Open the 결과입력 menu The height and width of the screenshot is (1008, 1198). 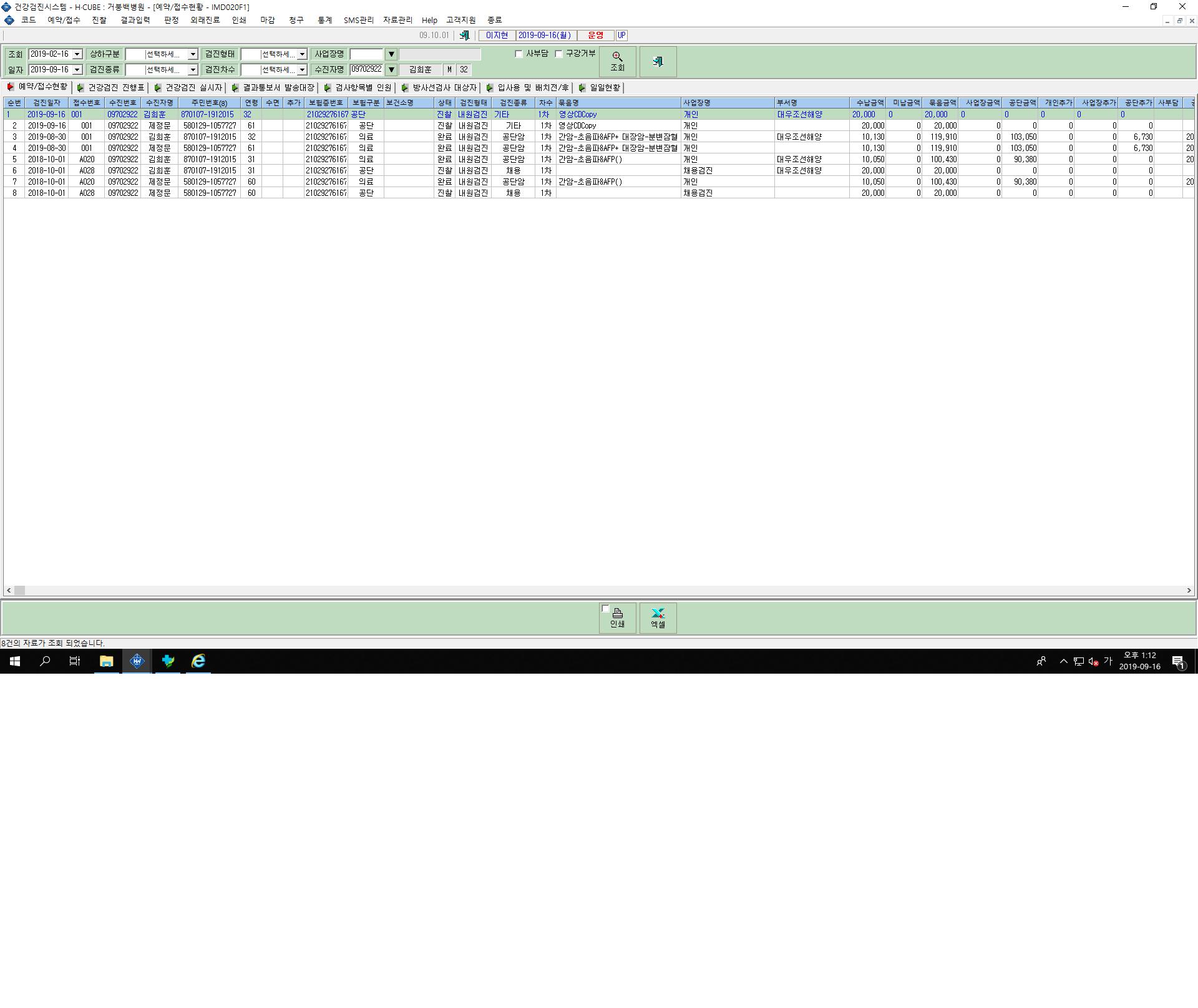pyautogui.click(x=135, y=21)
